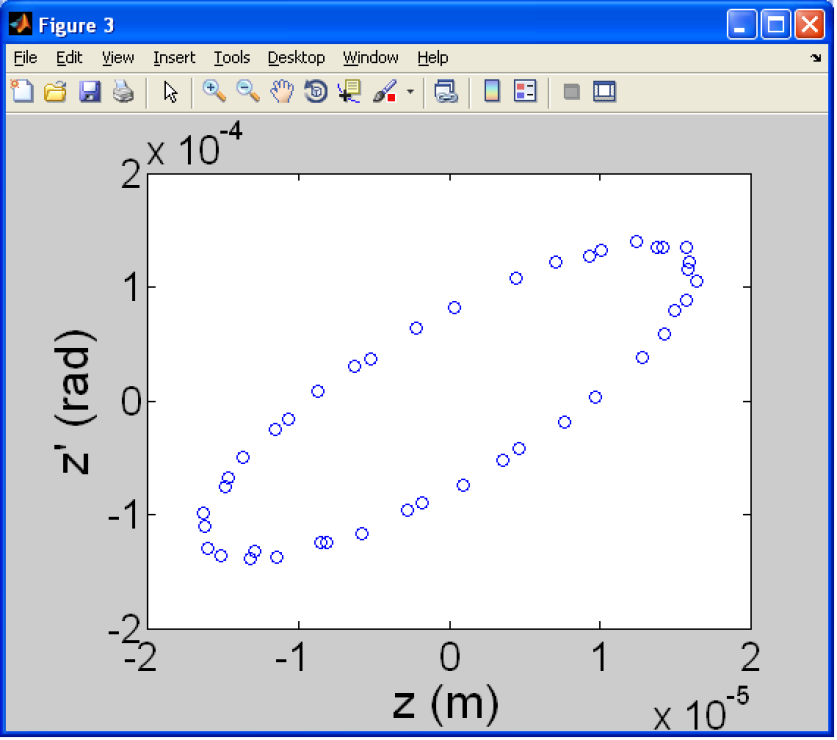Image resolution: width=837 pixels, height=740 pixels.
Task: Click the z (m) x-axis label
Action: click(x=446, y=703)
